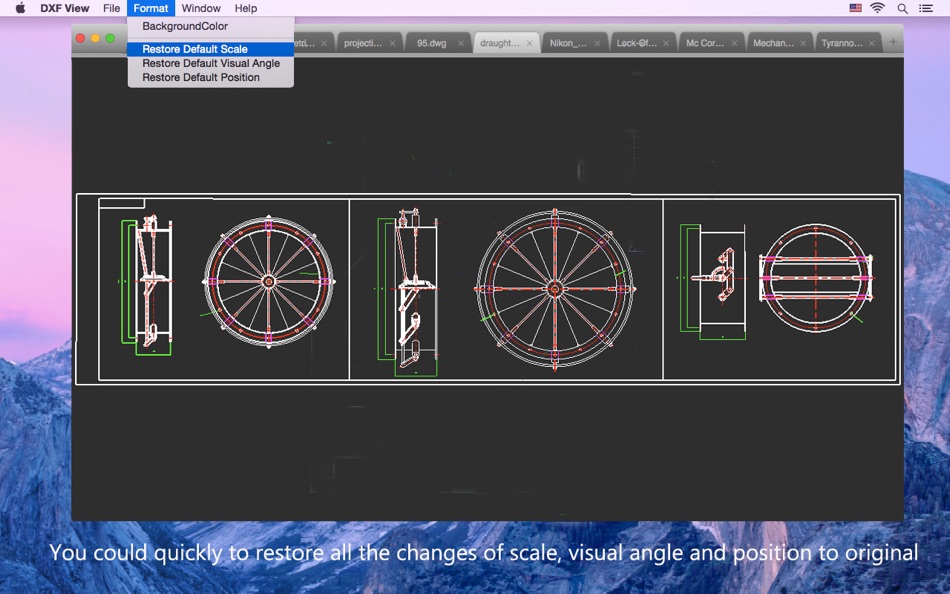Select Restore Default Scale menu item
The height and width of the screenshot is (594, 950).
195,49
